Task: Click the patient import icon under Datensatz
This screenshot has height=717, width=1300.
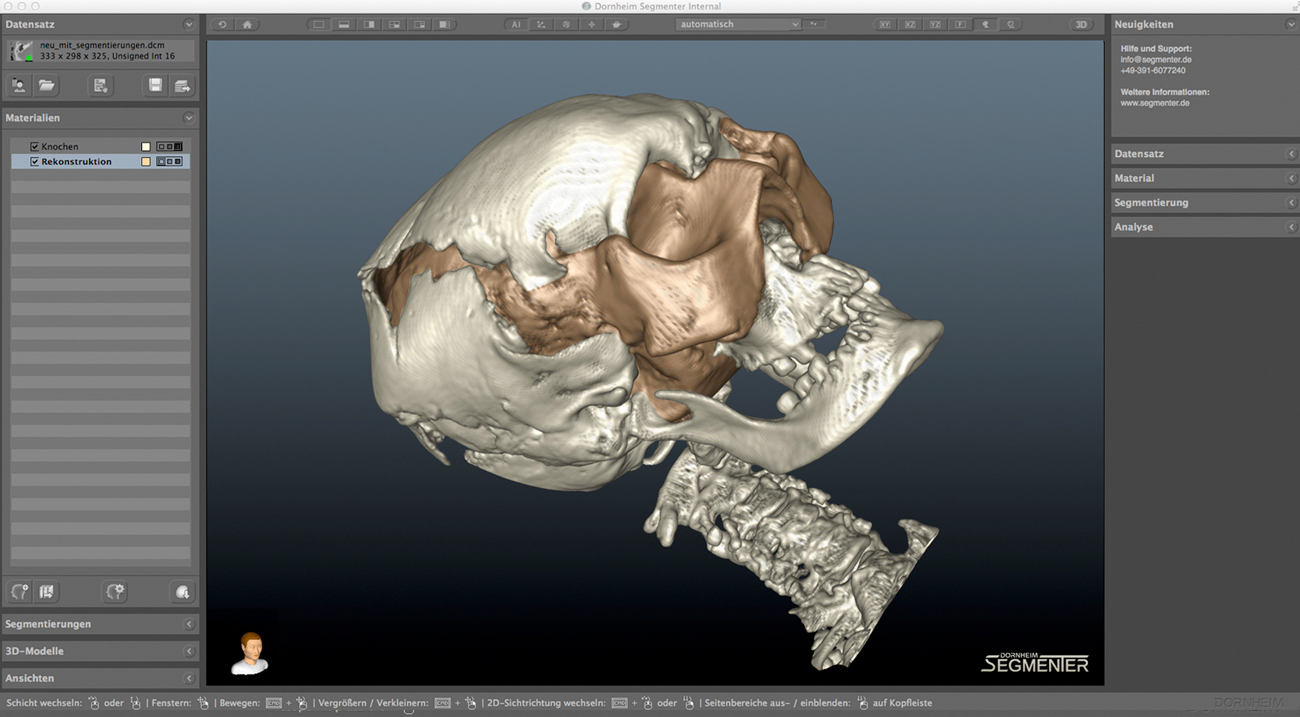Action: [19, 86]
